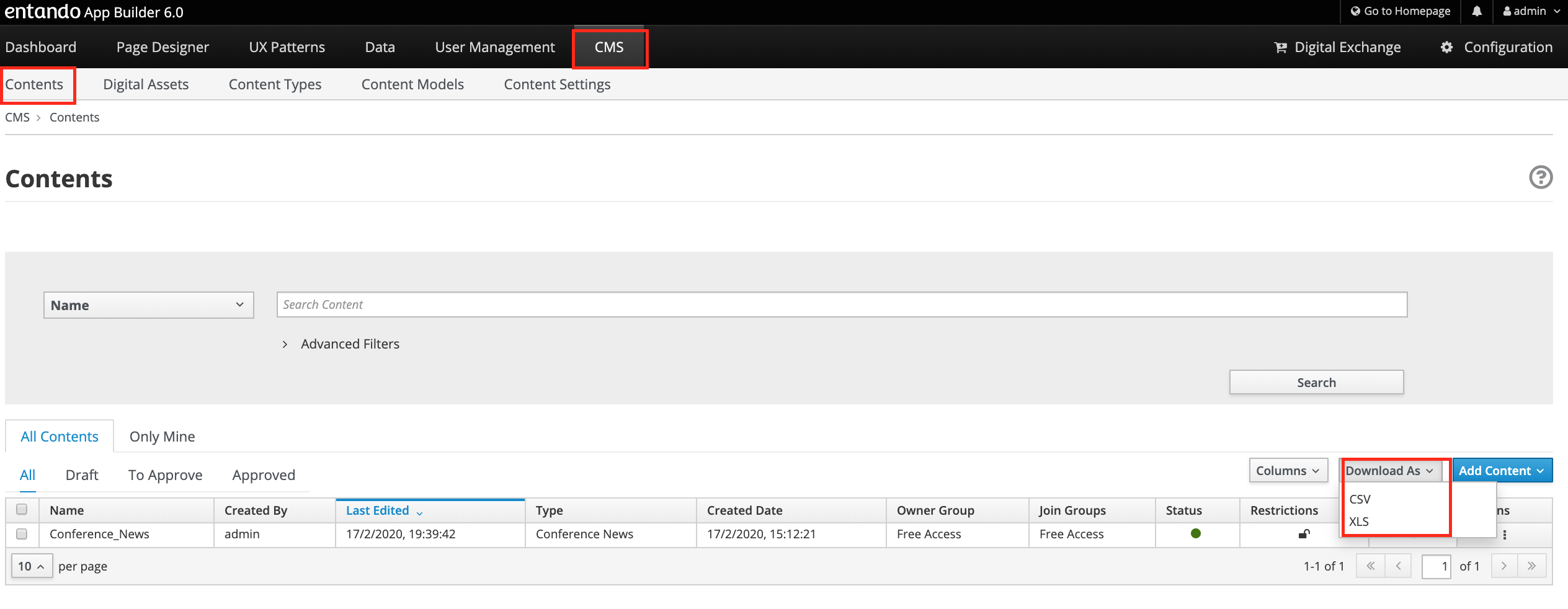Image resolution: width=1568 pixels, height=609 pixels.
Task: Open the Name filter dropdown
Action: coord(148,305)
